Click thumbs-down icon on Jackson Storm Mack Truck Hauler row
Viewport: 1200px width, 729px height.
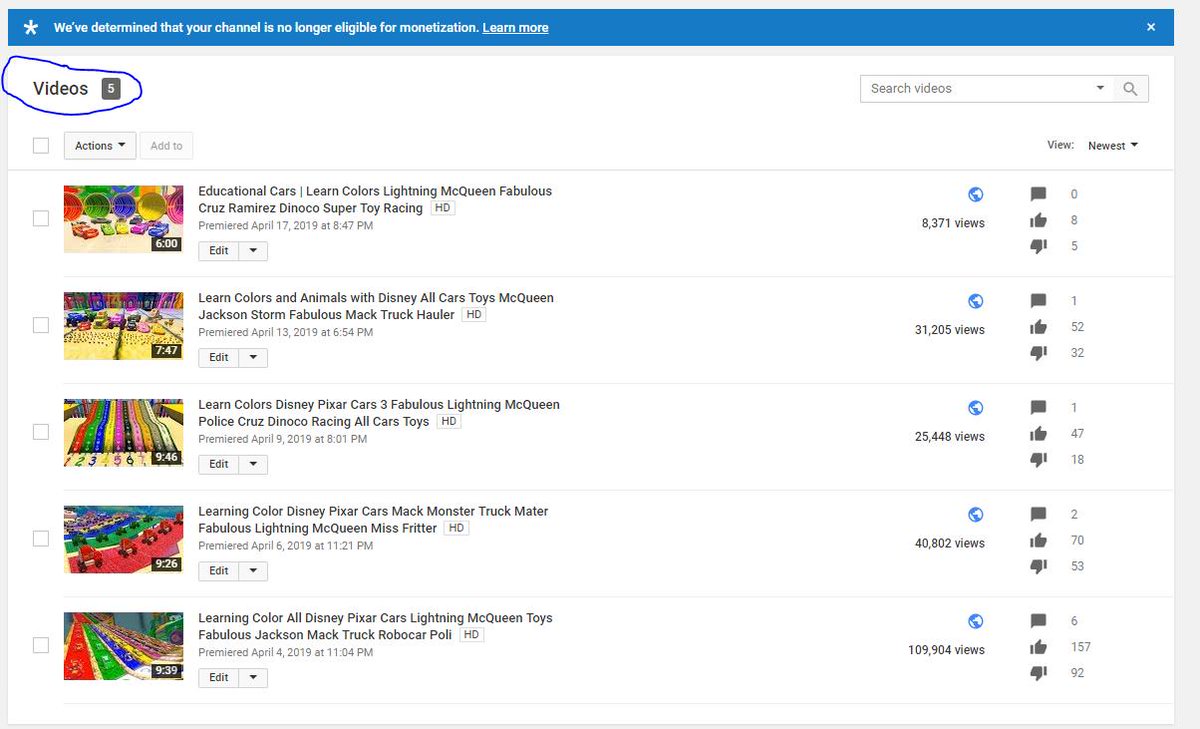[1038, 353]
